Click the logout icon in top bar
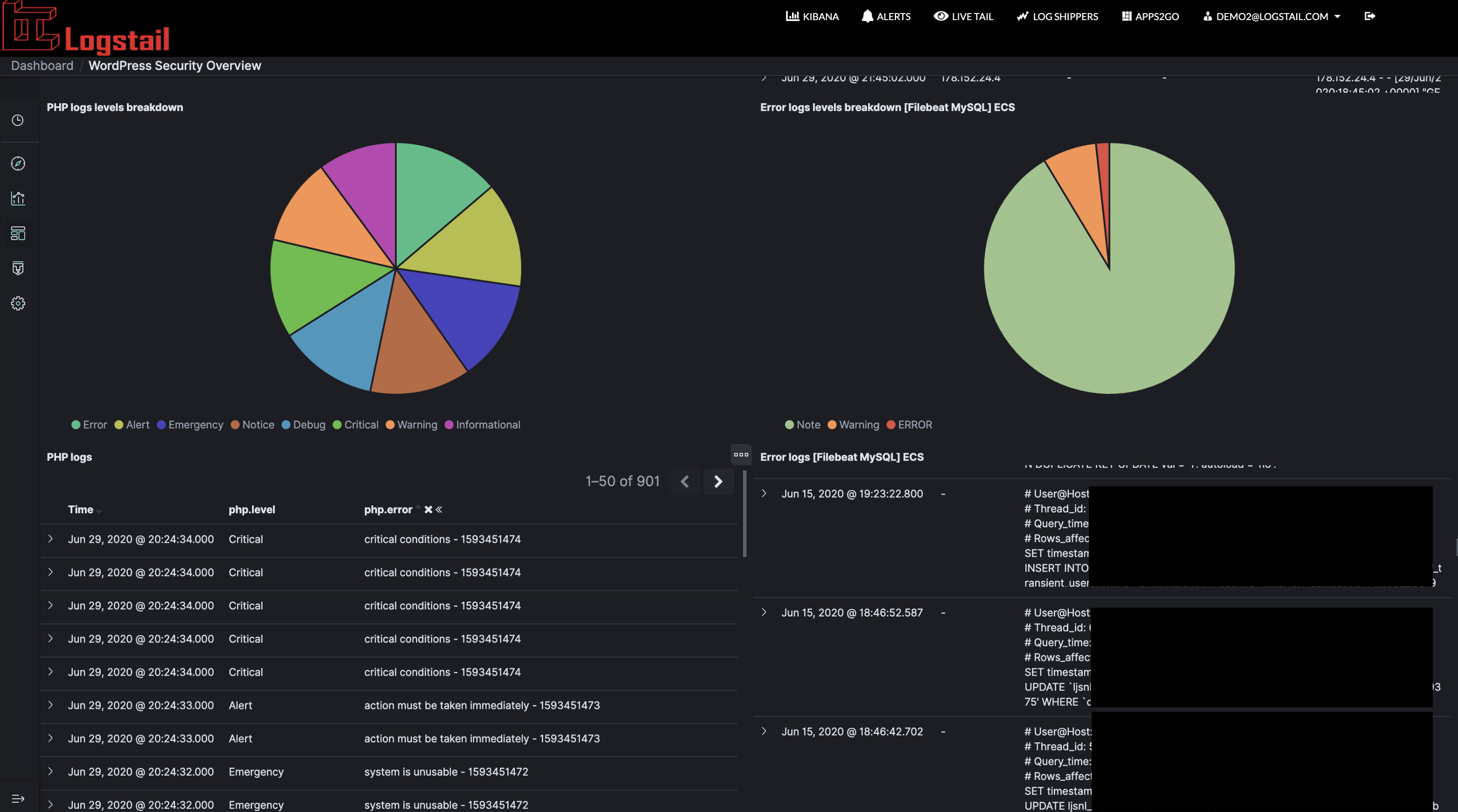 (x=1370, y=16)
